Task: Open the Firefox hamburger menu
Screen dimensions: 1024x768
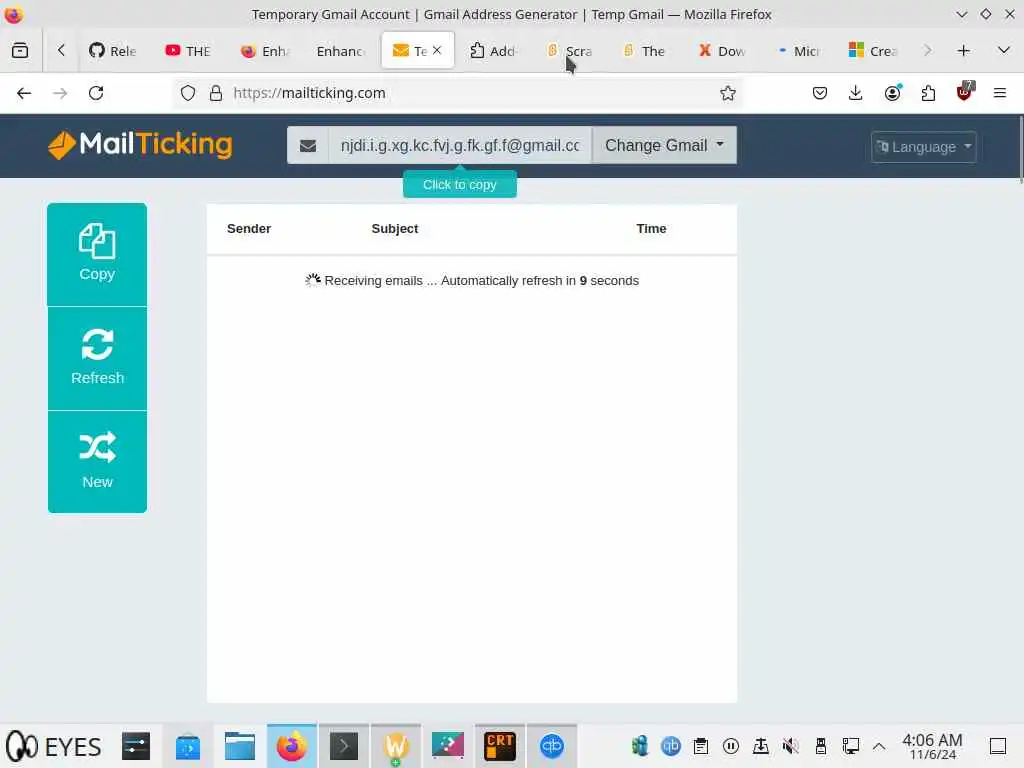Action: (x=1000, y=93)
